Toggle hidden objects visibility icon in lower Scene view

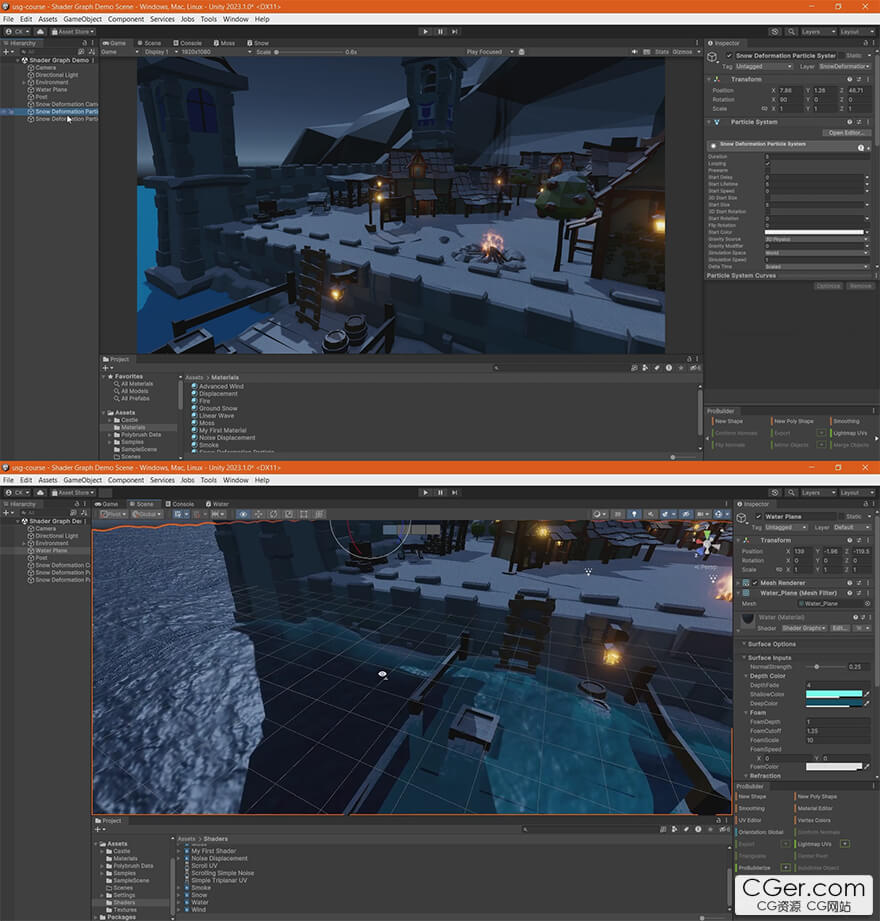click(686, 514)
